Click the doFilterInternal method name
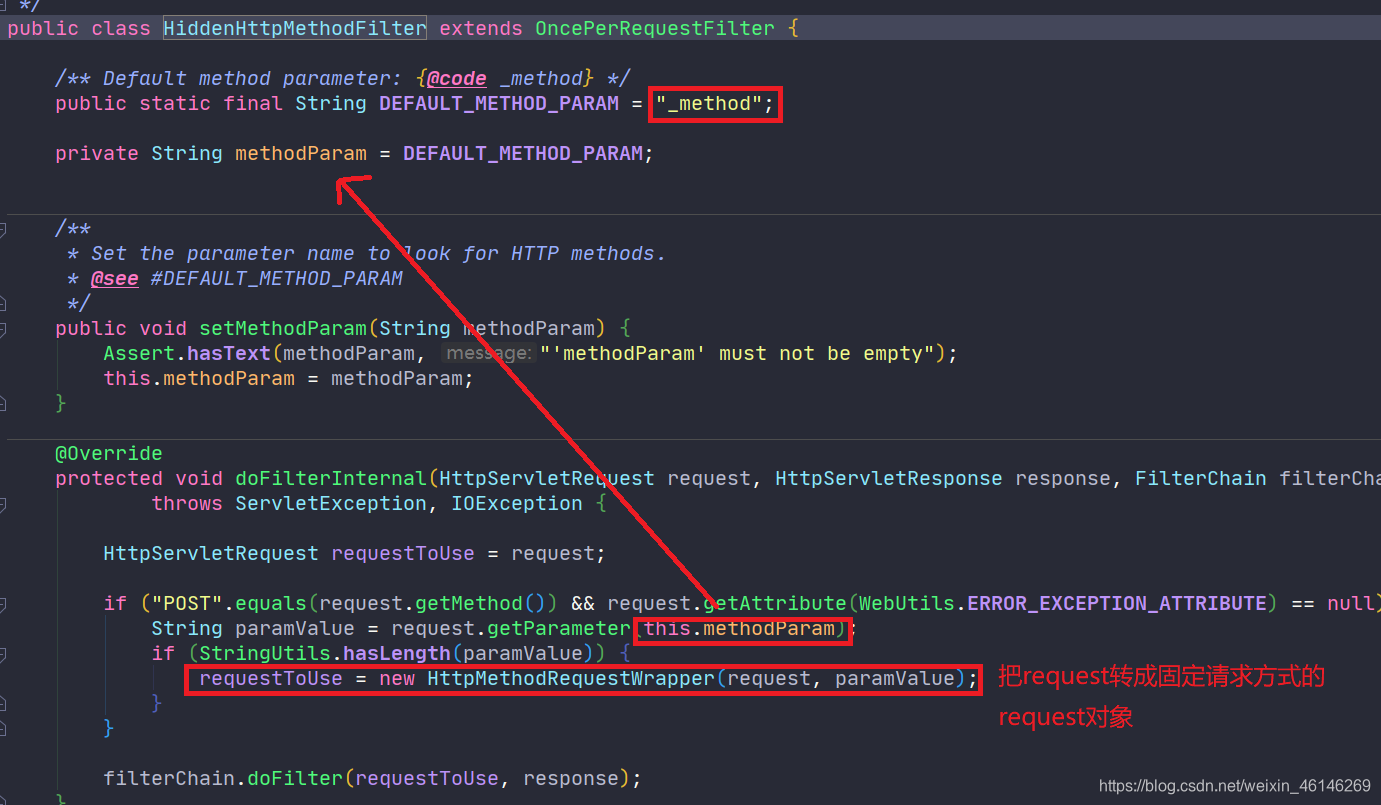Image resolution: width=1381 pixels, height=805 pixels. tap(331, 478)
